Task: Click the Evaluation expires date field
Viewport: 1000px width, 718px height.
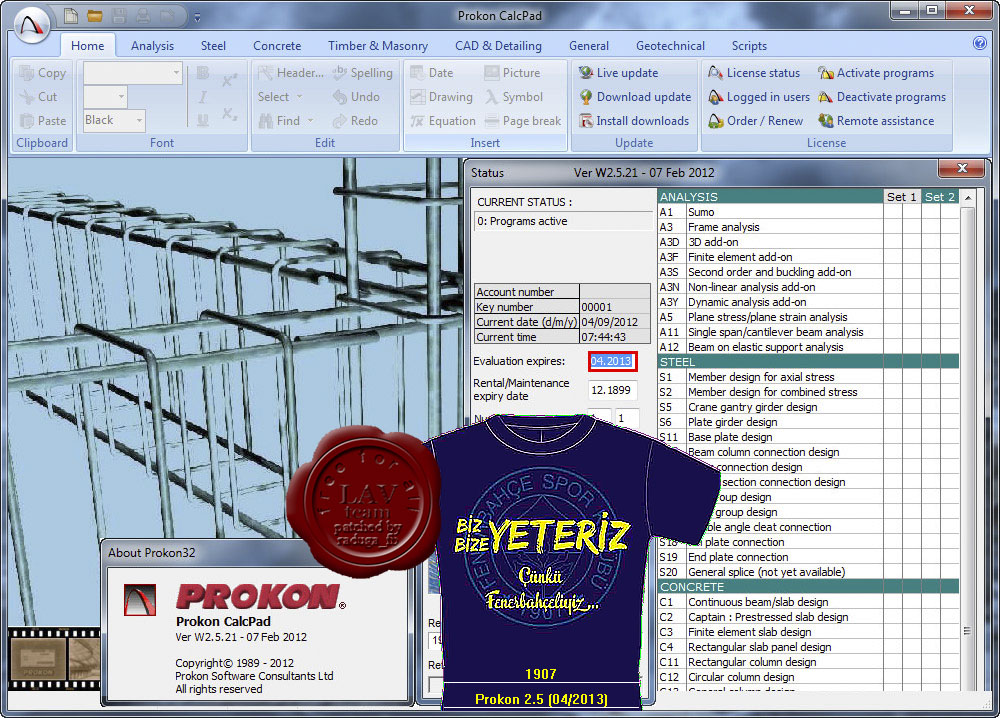Action: 612,361
